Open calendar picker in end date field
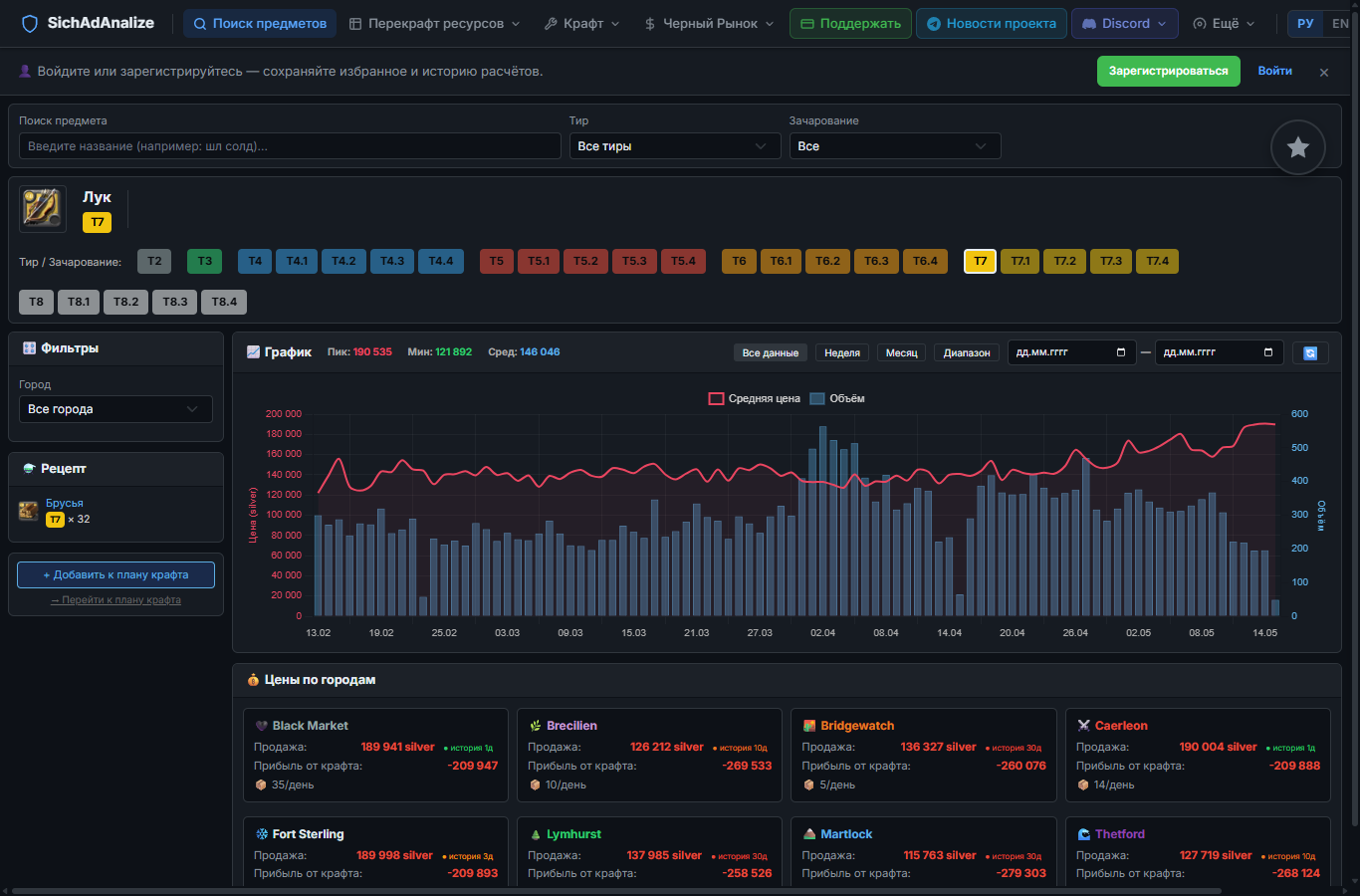The image size is (1360, 896). (1268, 352)
